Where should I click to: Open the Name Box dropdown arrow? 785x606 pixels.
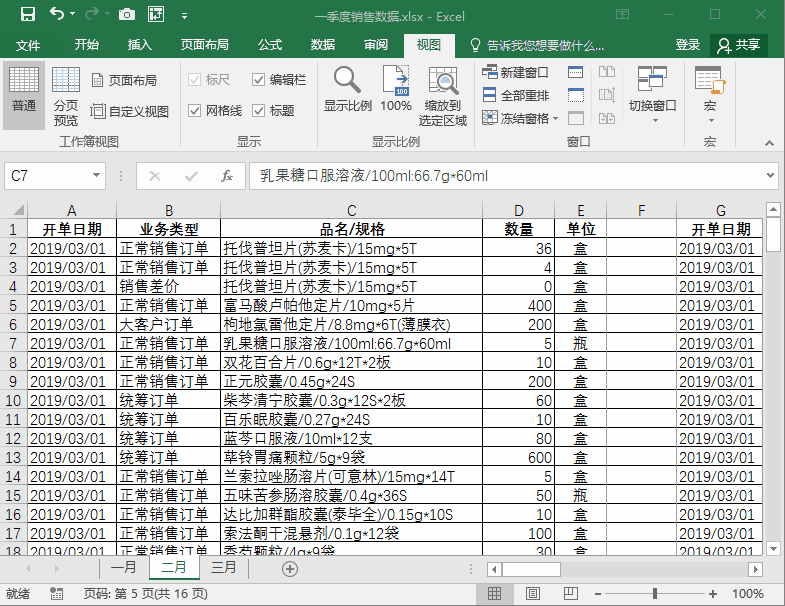[x=97, y=176]
